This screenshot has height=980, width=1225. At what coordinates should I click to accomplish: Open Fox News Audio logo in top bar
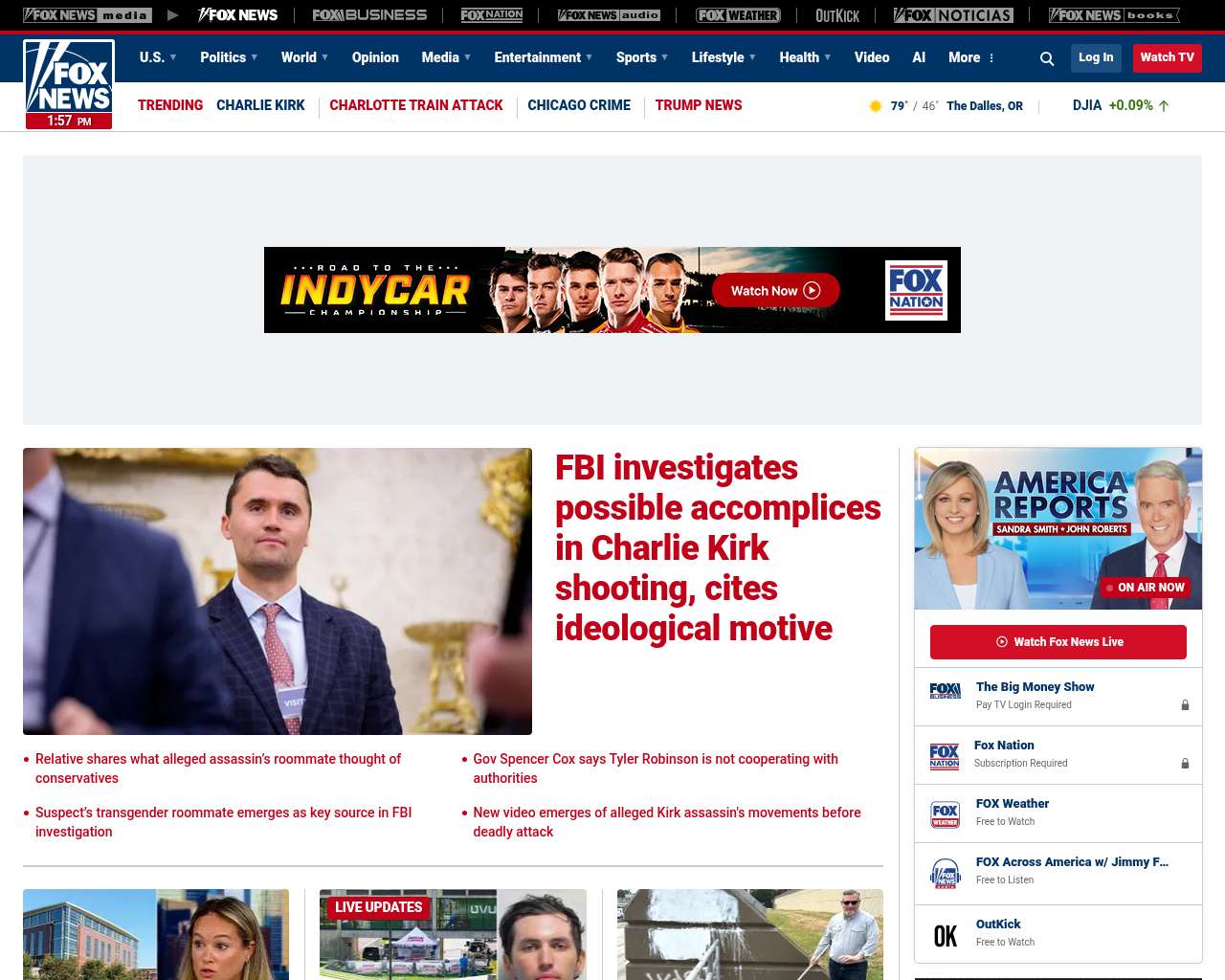[x=609, y=15]
